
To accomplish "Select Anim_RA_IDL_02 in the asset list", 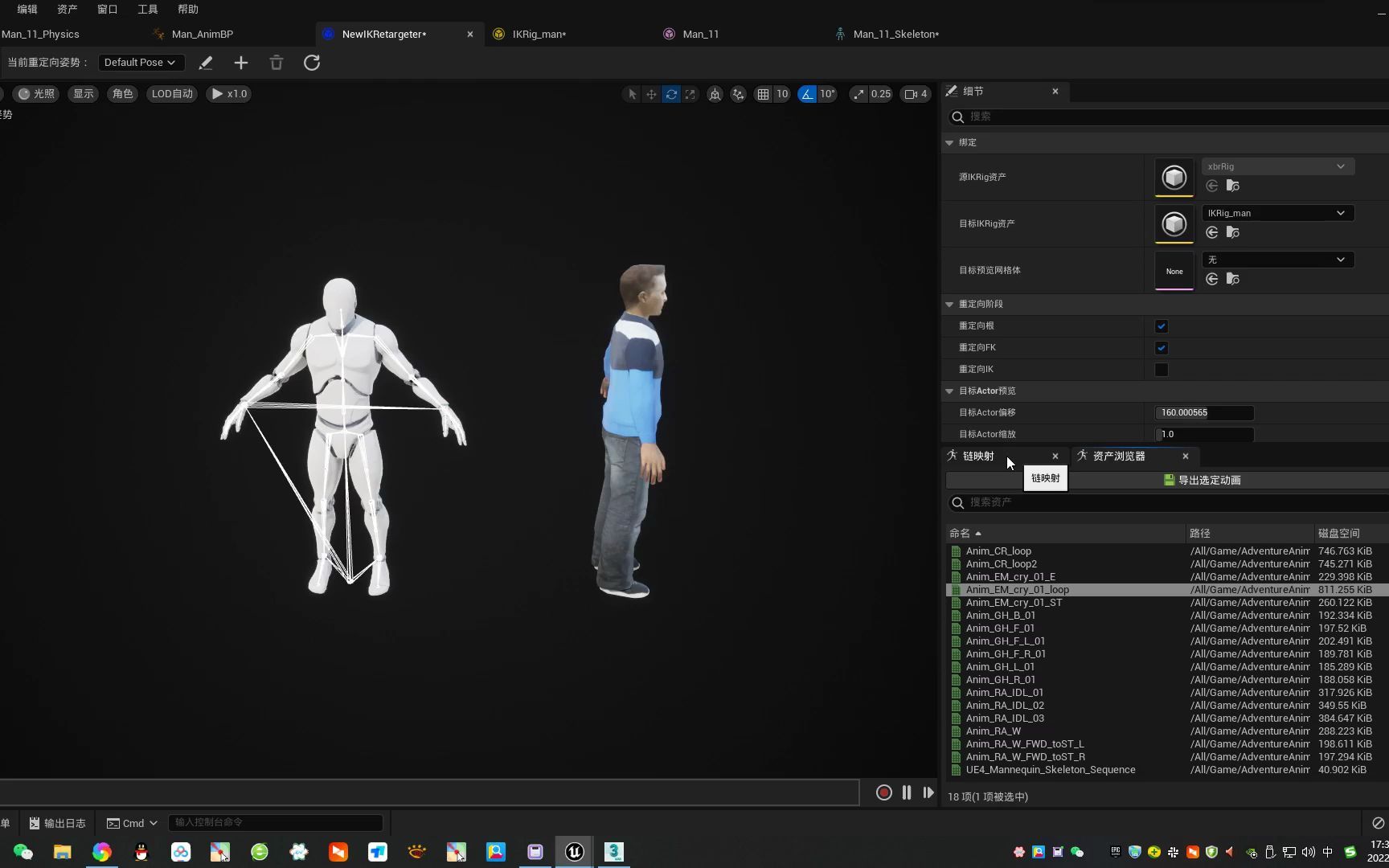I will point(1005,706).
